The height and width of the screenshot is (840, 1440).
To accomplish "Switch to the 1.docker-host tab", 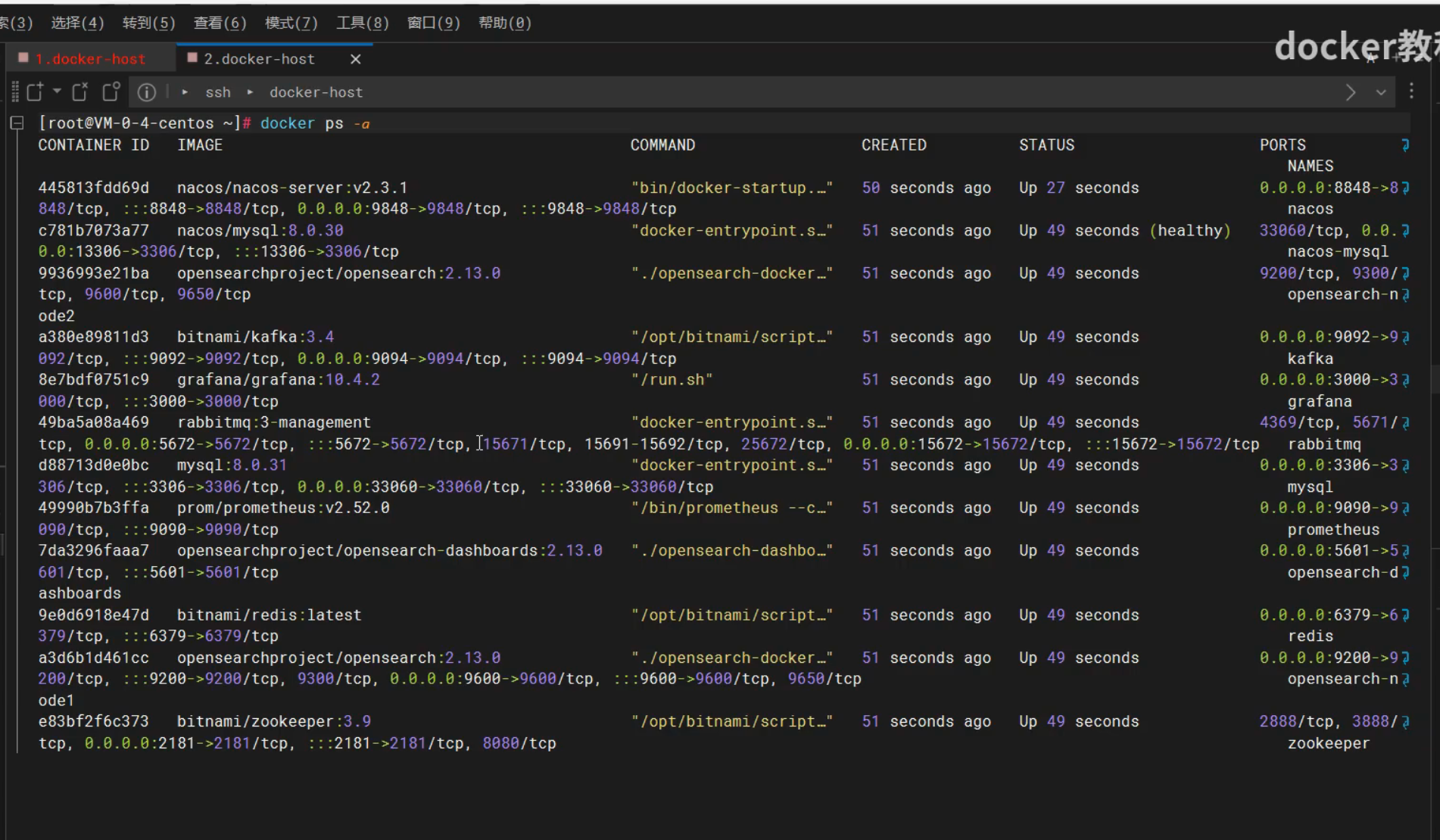I will click(90, 59).
